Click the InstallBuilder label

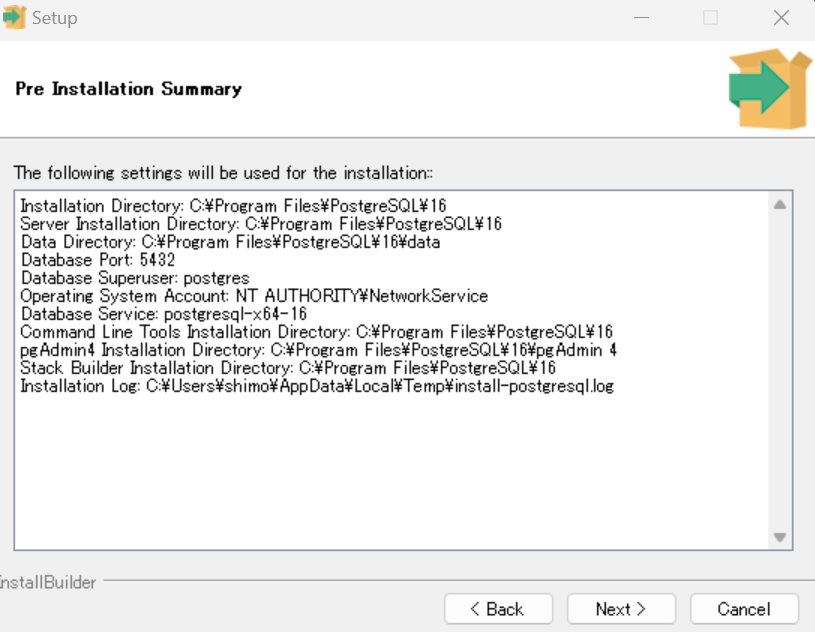tap(48, 583)
